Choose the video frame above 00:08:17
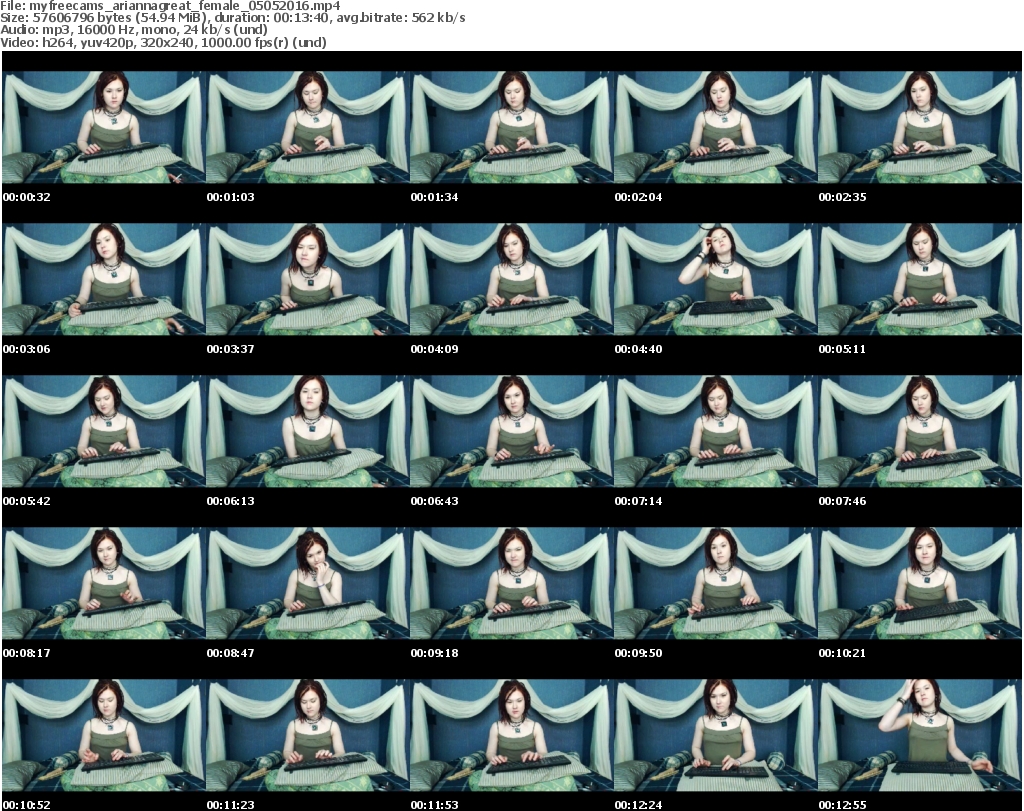The image size is (1024, 811). (x=104, y=583)
